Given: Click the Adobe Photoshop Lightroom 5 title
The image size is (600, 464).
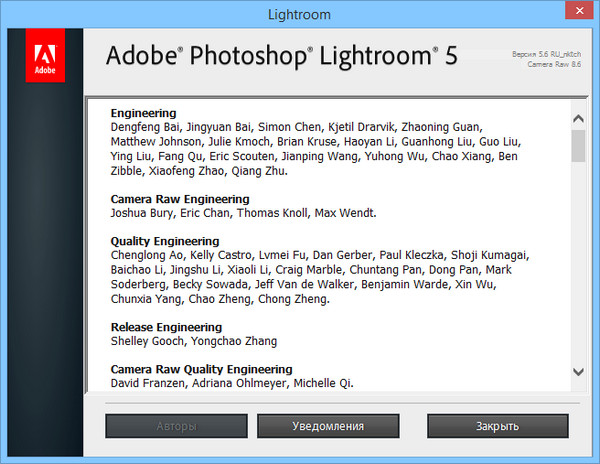Looking at the screenshot, I should (281, 55).
